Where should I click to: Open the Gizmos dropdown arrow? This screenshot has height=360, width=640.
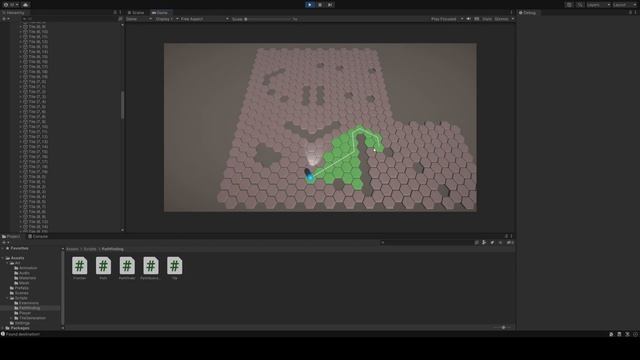pyautogui.click(x=513, y=19)
